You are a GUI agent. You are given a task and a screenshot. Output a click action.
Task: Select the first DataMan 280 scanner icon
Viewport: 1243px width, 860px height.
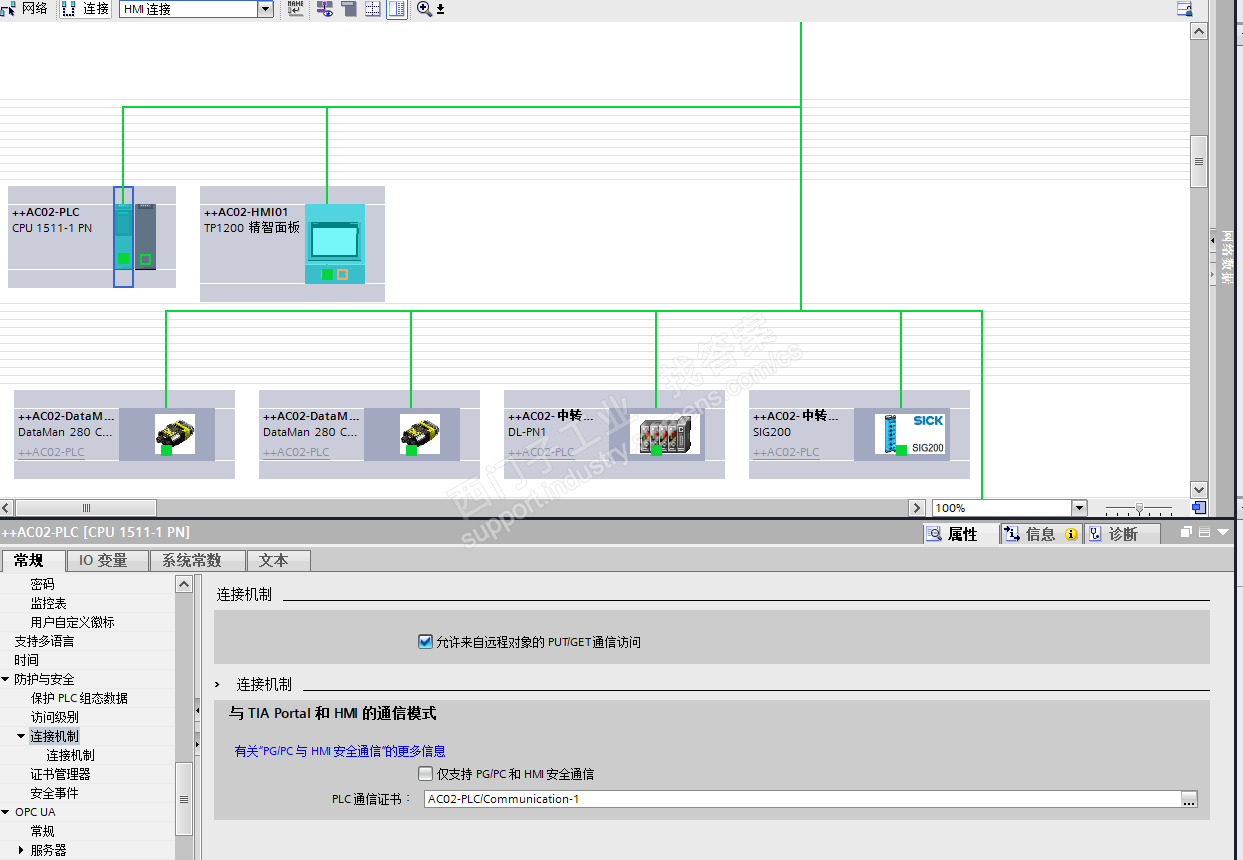point(175,435)
